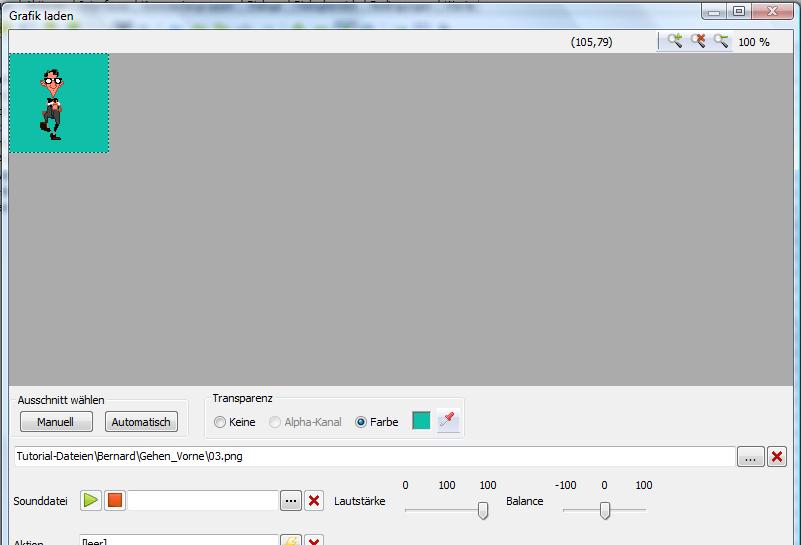Stop sound playback with the orange square

click(x=115, y=501)
